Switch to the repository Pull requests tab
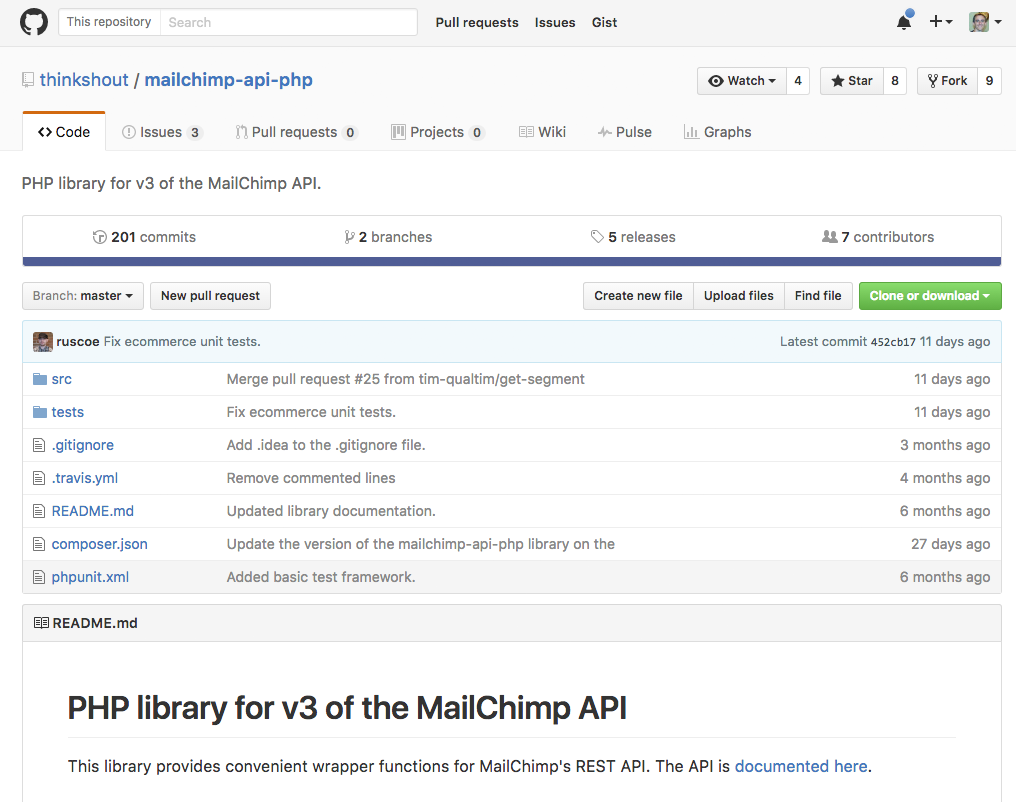 296,132
